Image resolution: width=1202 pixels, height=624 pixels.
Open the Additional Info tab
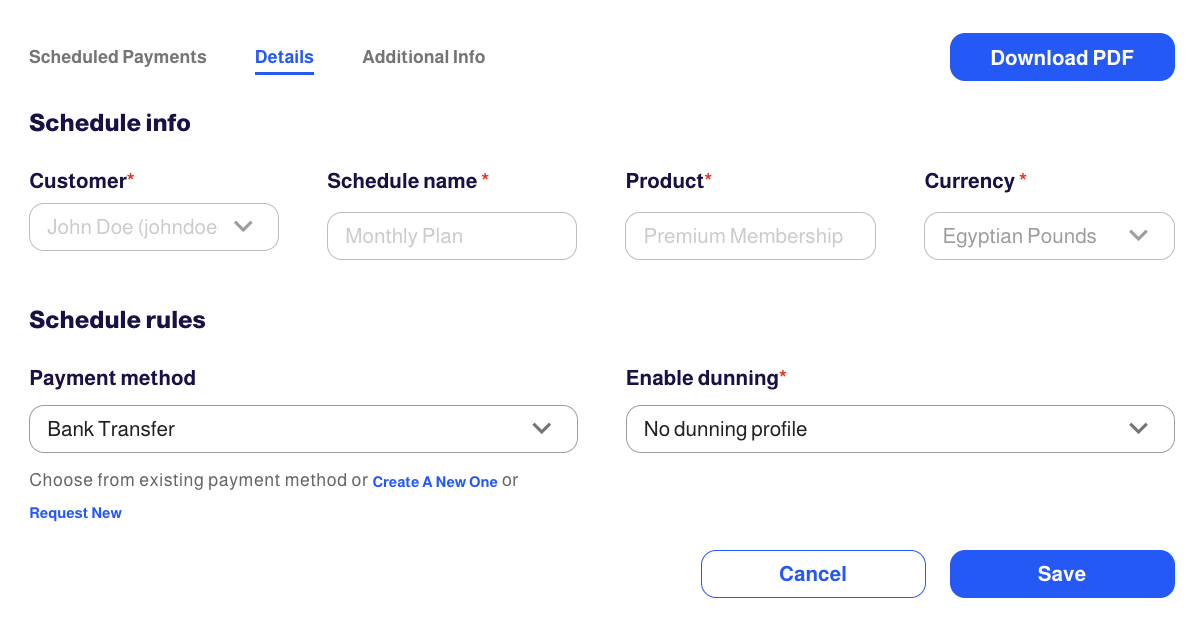point(424,57)
